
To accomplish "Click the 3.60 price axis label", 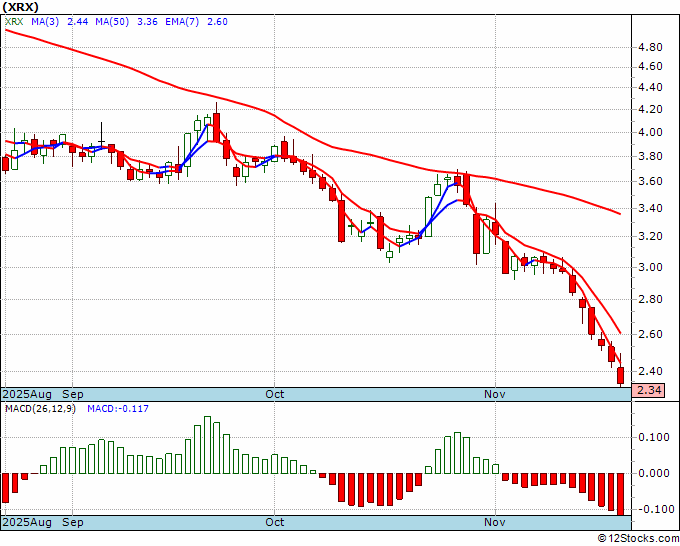I will (651, 181).
